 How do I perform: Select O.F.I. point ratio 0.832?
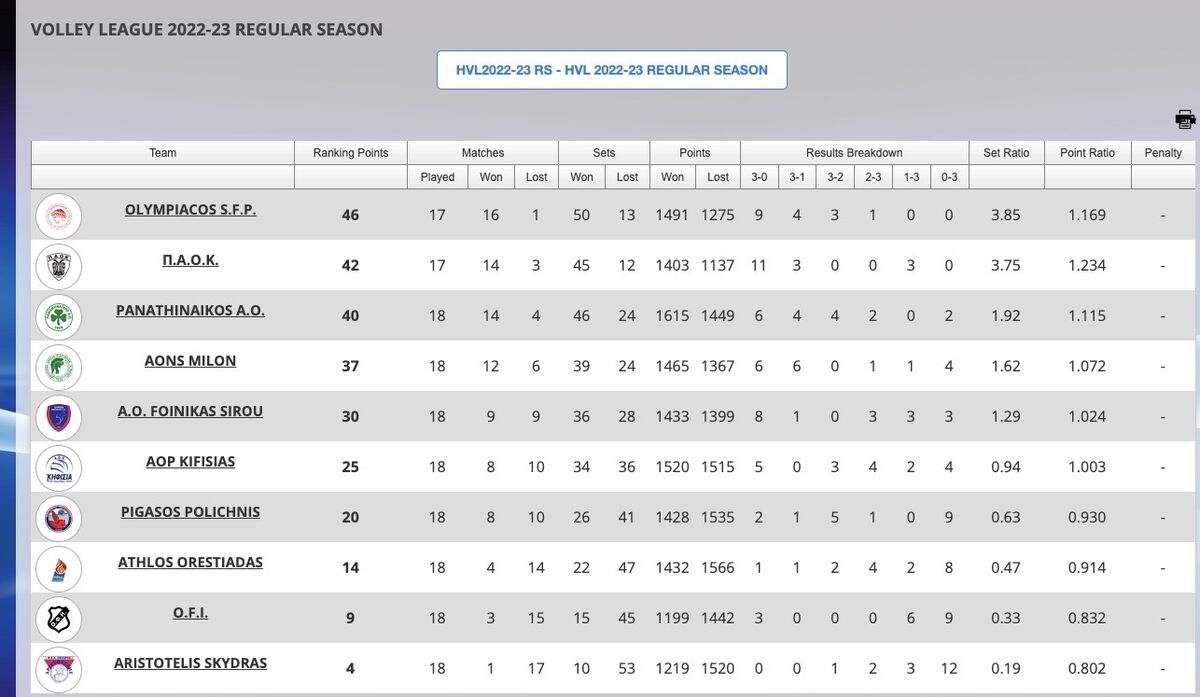click(x=1087, y=618)
